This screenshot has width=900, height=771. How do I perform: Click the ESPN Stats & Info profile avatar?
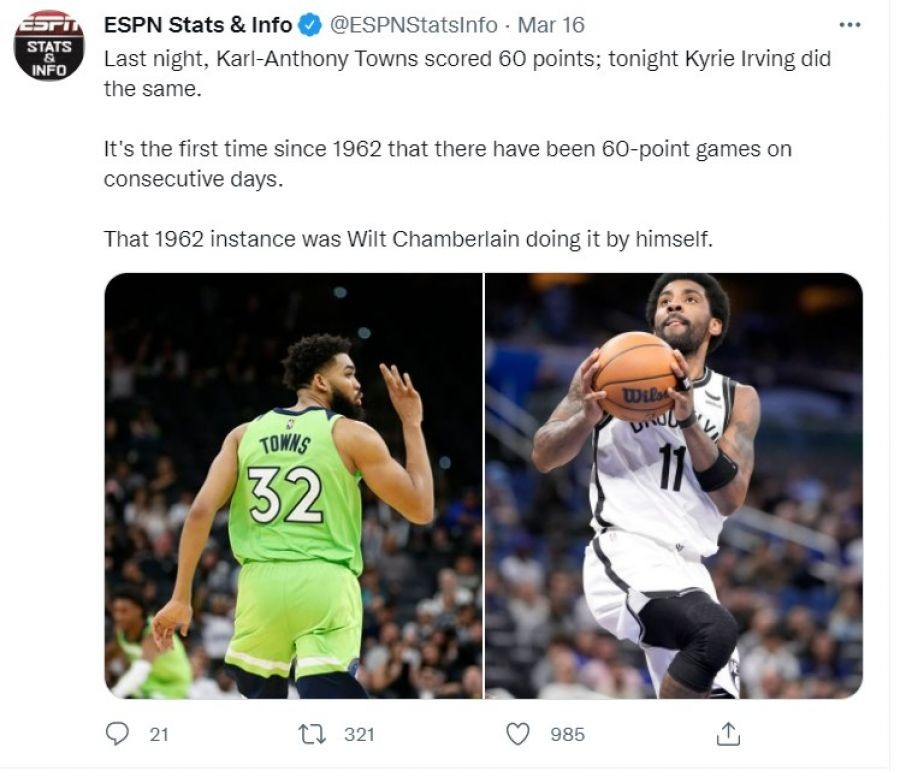point(49,45)
